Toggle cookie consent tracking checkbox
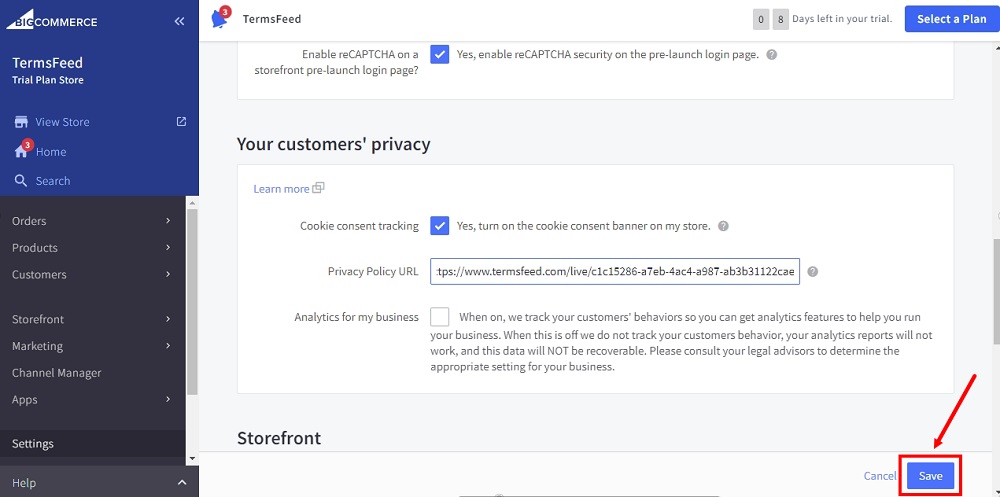The width and height of the screenshot is (1000, 497). (x=439, y=225)
